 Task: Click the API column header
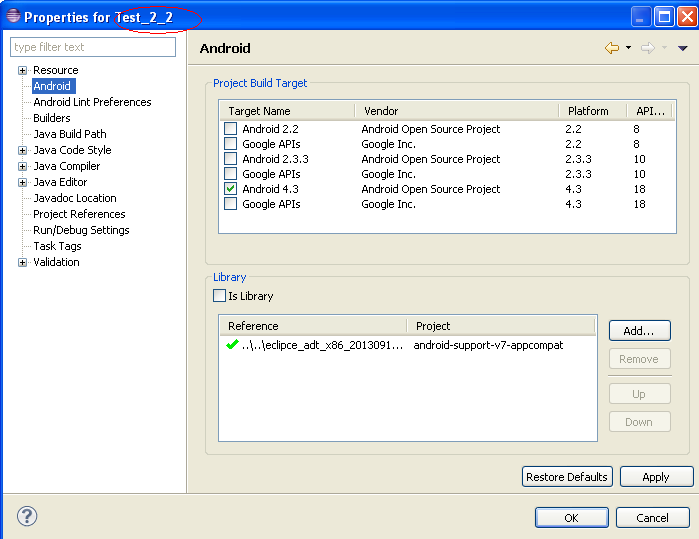pyautogui.click(x=650, y=111)
